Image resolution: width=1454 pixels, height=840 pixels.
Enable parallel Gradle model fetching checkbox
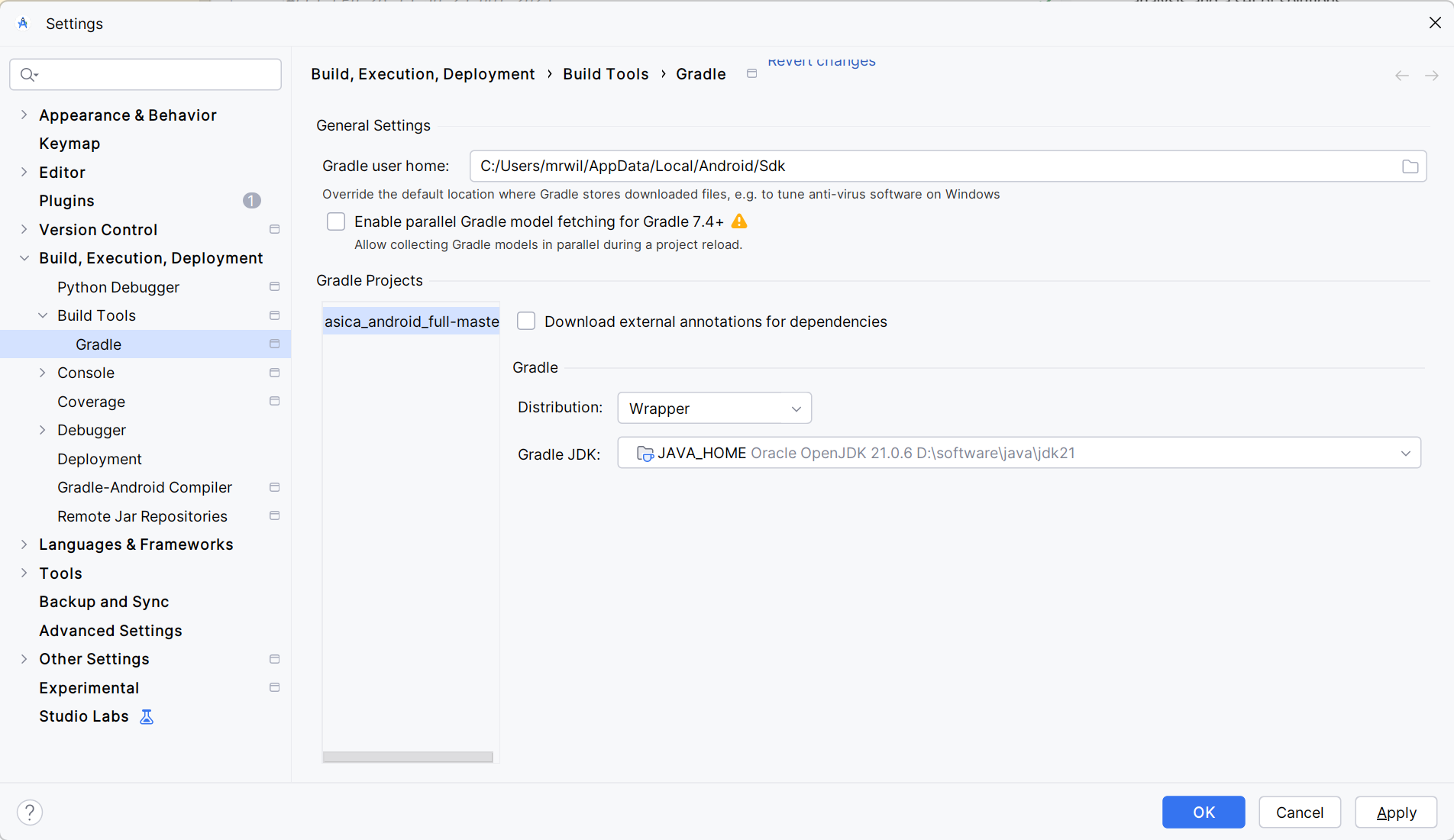(x=336, y=221)
